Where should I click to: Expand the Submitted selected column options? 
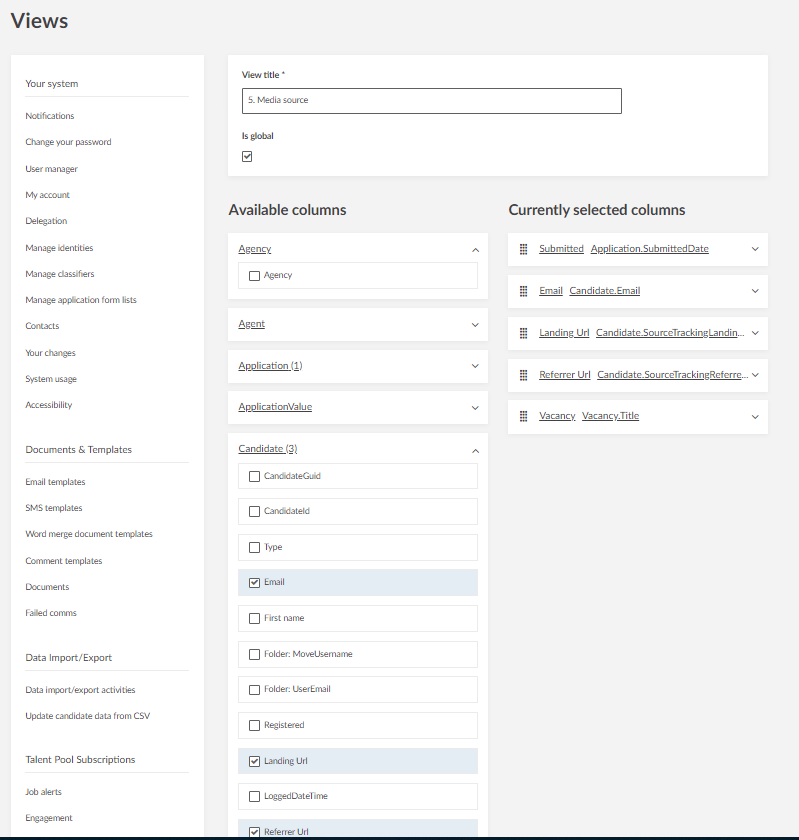[755, 249]
